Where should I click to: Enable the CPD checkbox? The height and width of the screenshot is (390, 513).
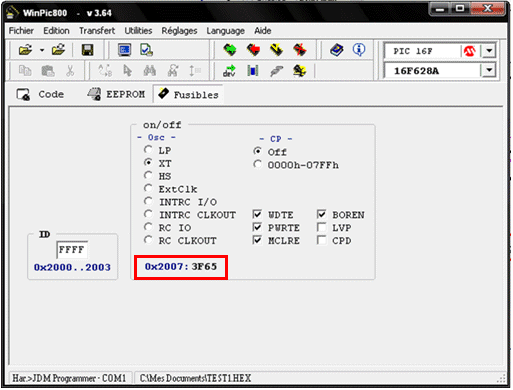[322, 240]
